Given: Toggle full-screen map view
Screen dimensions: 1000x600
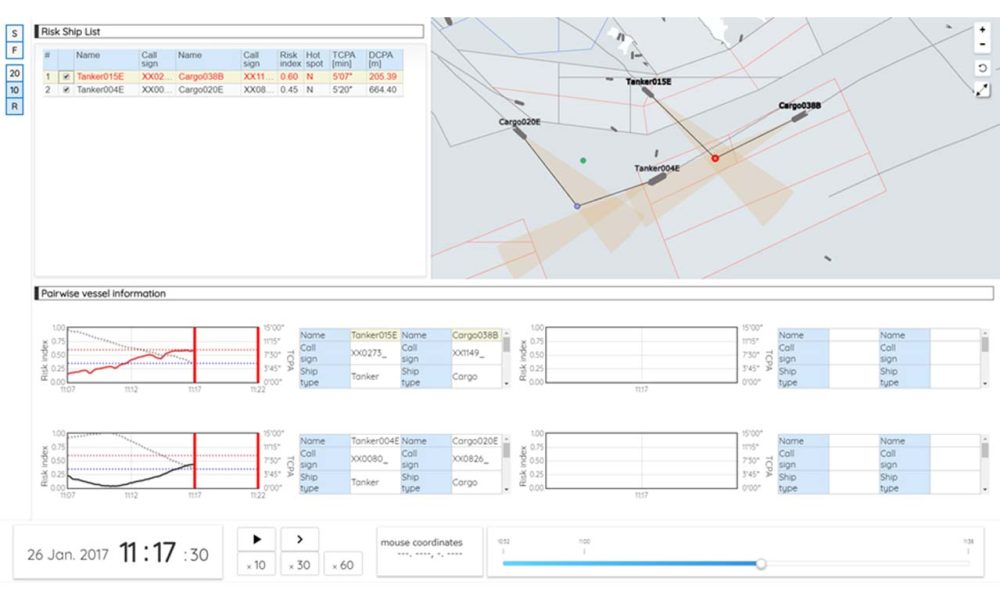Looking at the screenshot, I should (x=982, y=90).
